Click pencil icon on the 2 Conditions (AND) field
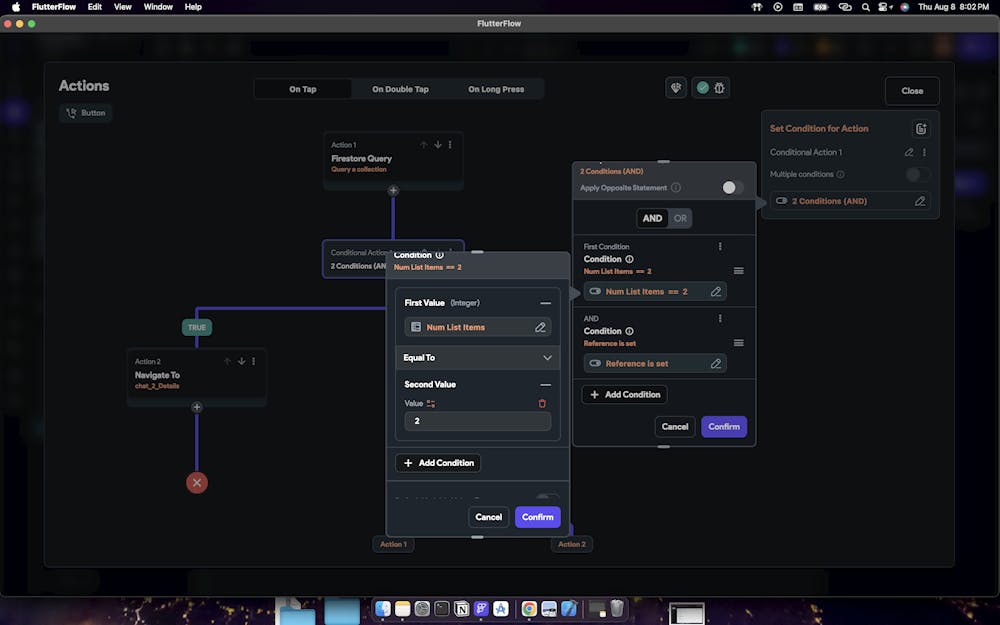Viewport: 1000px width, 625px height. coord(920,201)
